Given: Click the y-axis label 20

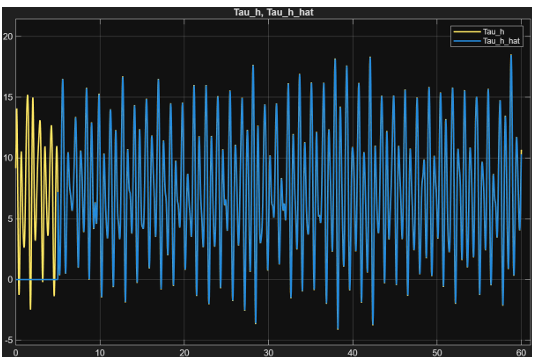Looking at the screenshot, I should click(8, 36).
